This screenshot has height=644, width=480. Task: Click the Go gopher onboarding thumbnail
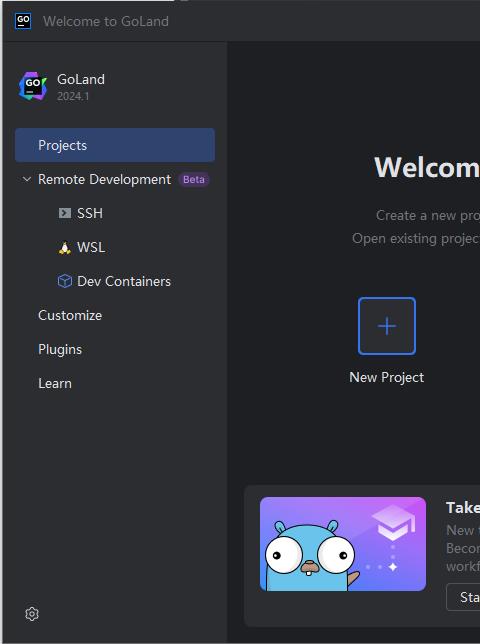pyautogui.click(x=343, y=544)
